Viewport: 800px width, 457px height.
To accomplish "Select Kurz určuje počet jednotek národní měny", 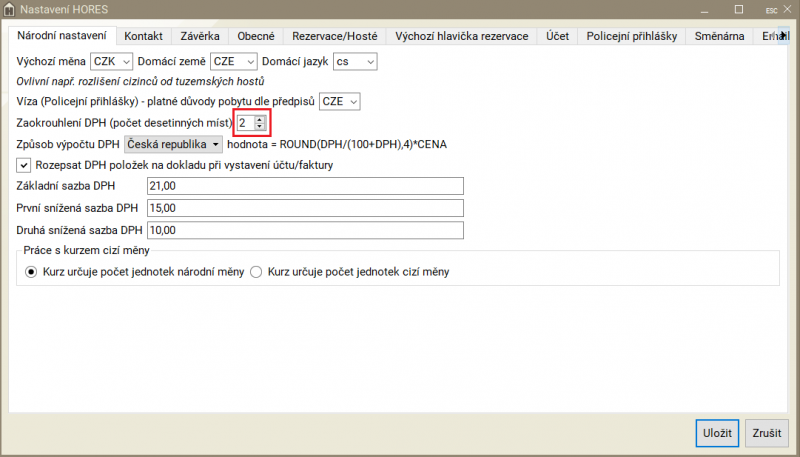I will [x=31, y=271].
